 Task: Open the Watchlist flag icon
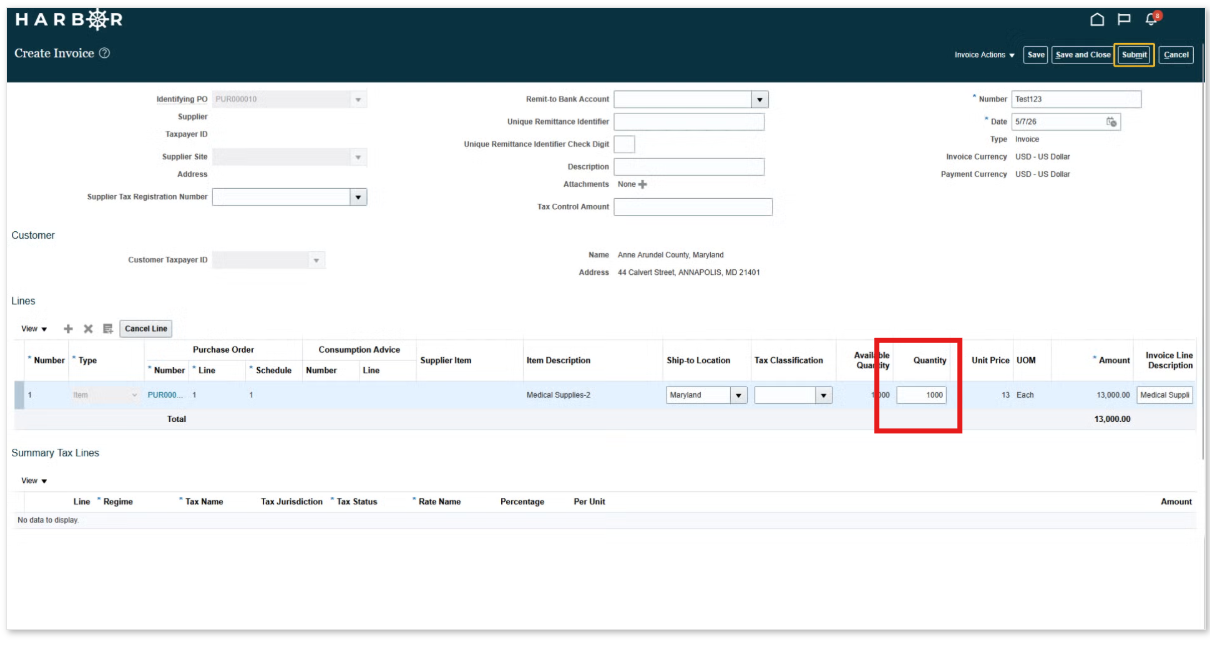pyautogui.click(x=1124, y=19)
